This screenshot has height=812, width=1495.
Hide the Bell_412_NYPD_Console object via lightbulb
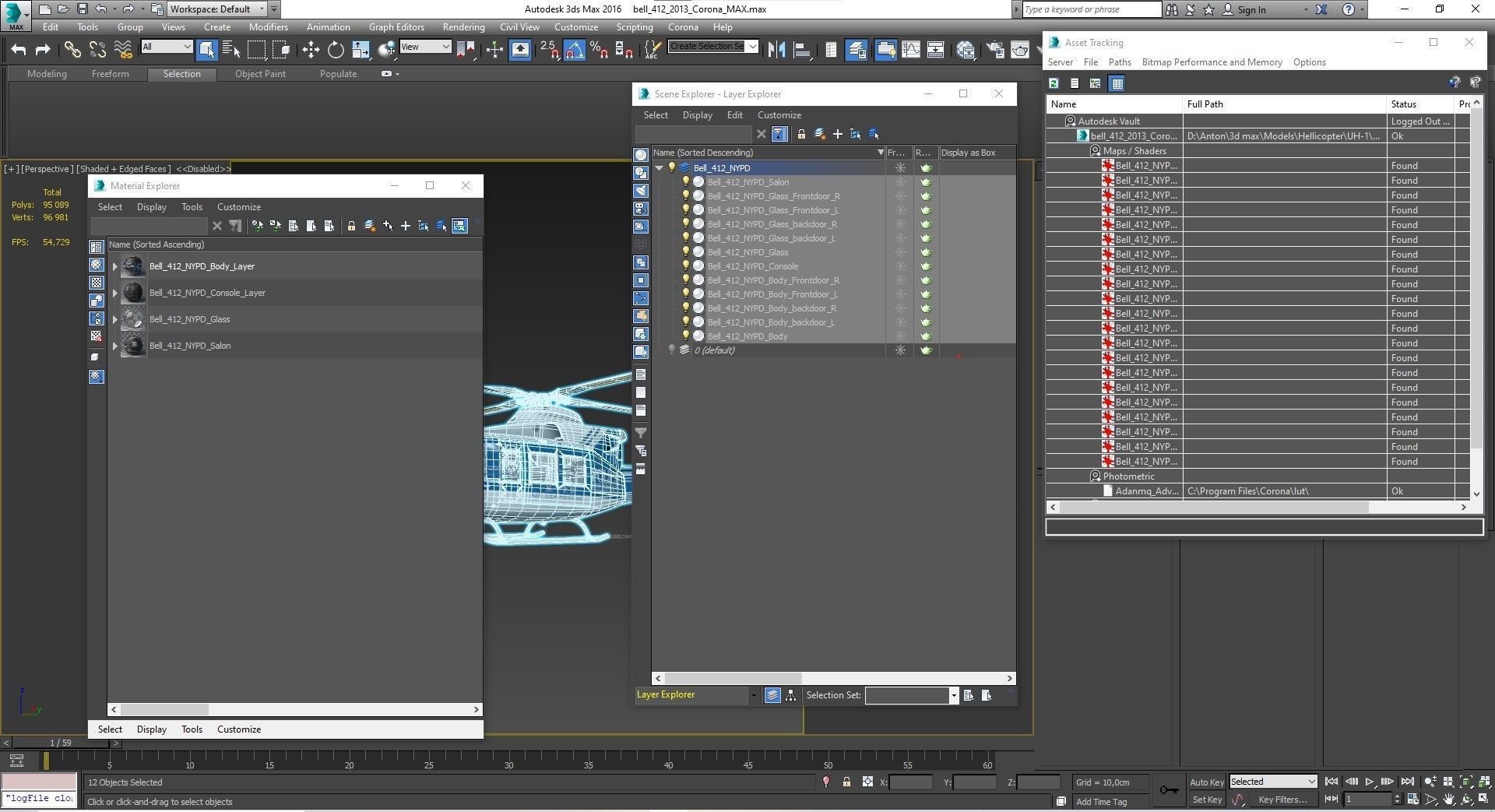pos(686,266)
